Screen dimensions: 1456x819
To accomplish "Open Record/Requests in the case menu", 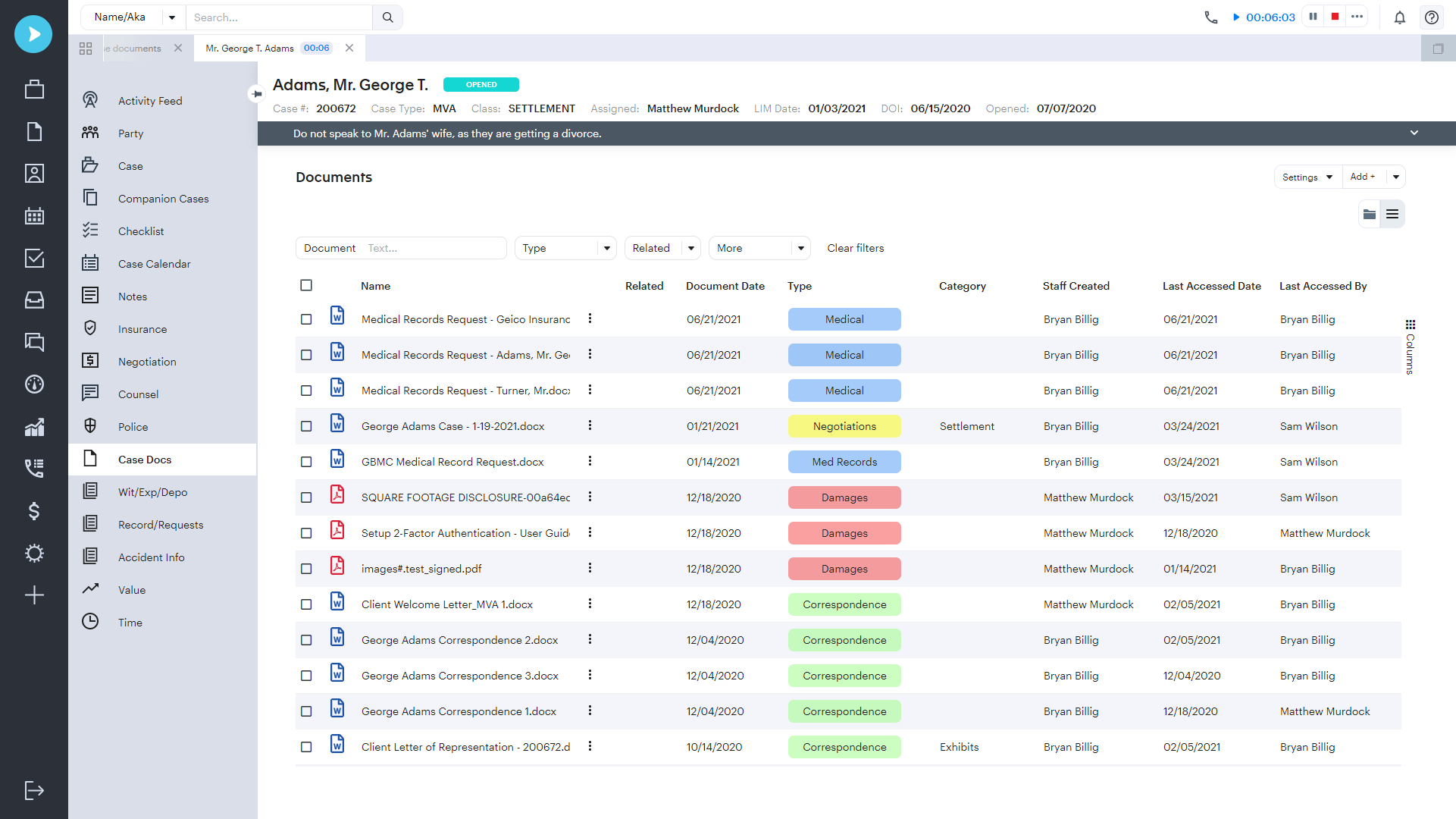I will 161,525.
